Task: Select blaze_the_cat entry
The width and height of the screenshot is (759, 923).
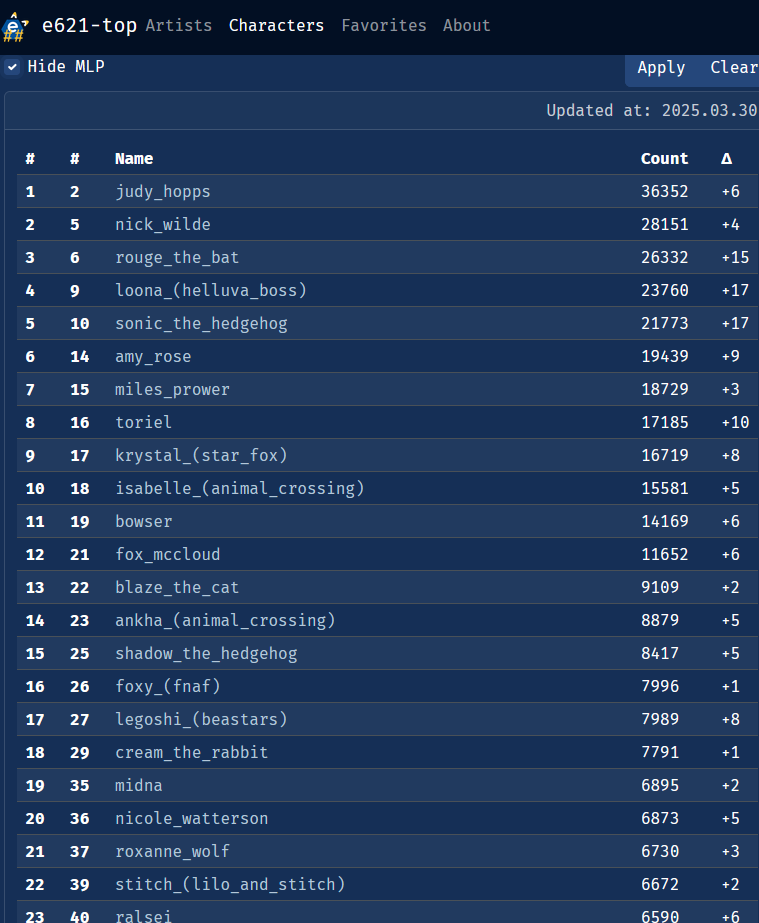Action: click(x=177, y=587)
